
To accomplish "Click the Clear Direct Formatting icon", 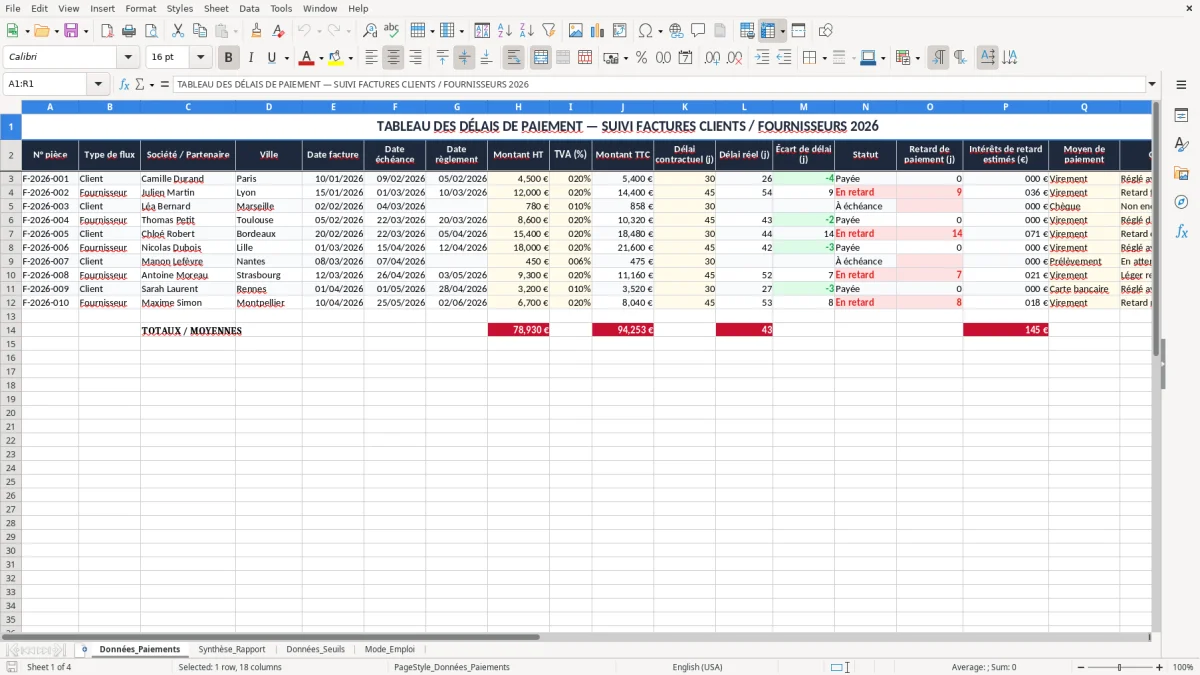I will [x=279, y=31].
